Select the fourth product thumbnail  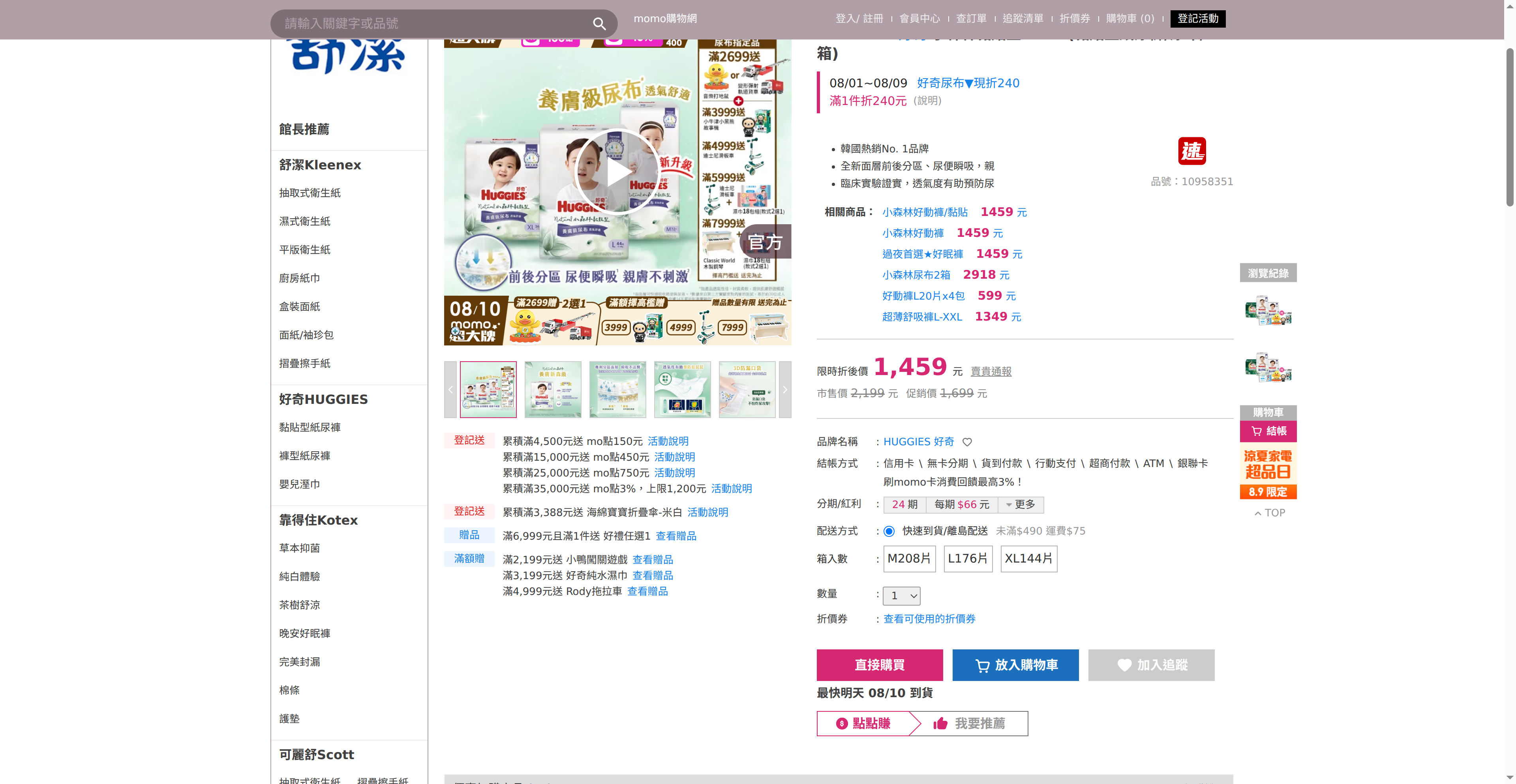682,390
